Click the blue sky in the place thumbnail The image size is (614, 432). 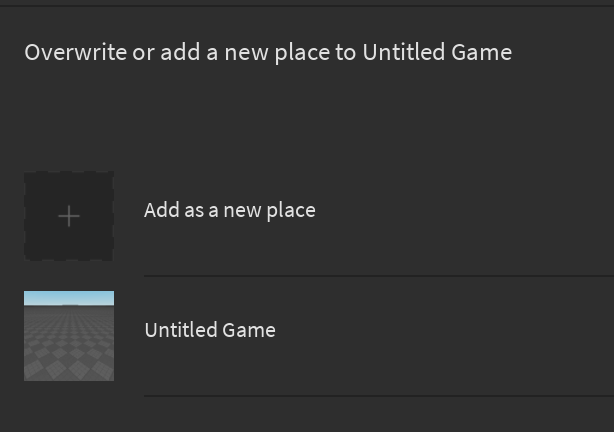pyautogui.click(x=69, y=297)
